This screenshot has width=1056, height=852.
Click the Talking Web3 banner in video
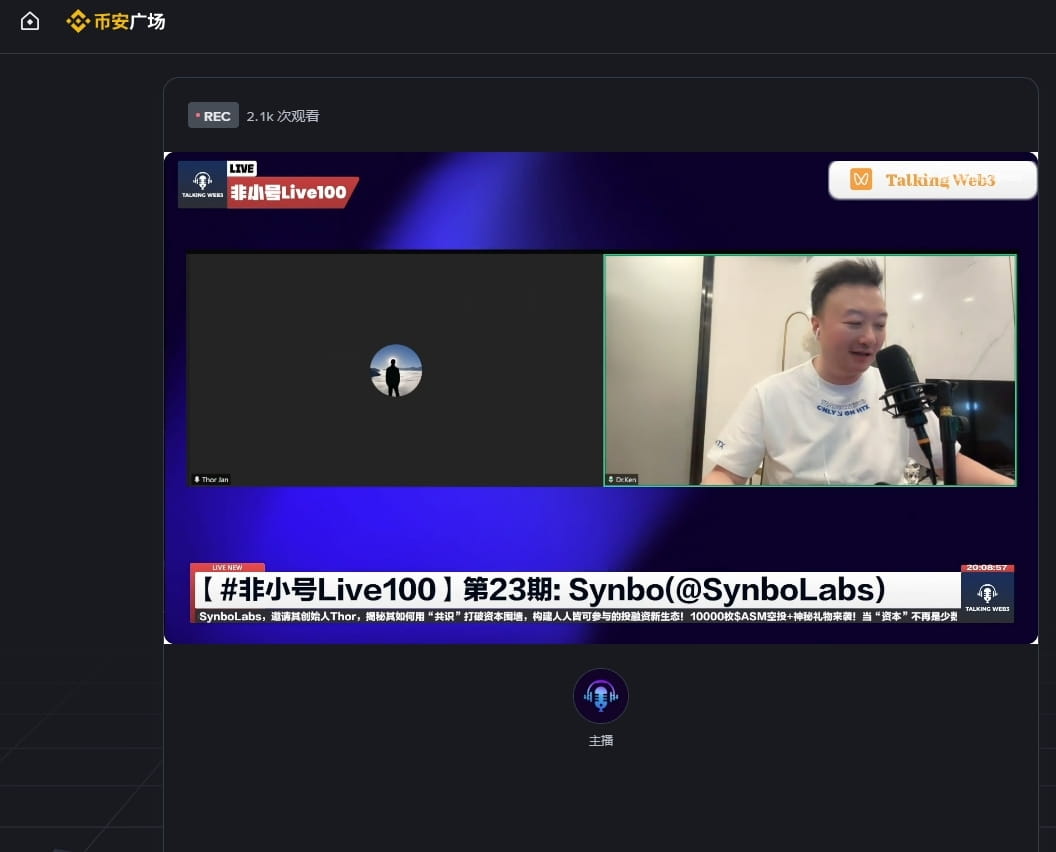(933, 180)
